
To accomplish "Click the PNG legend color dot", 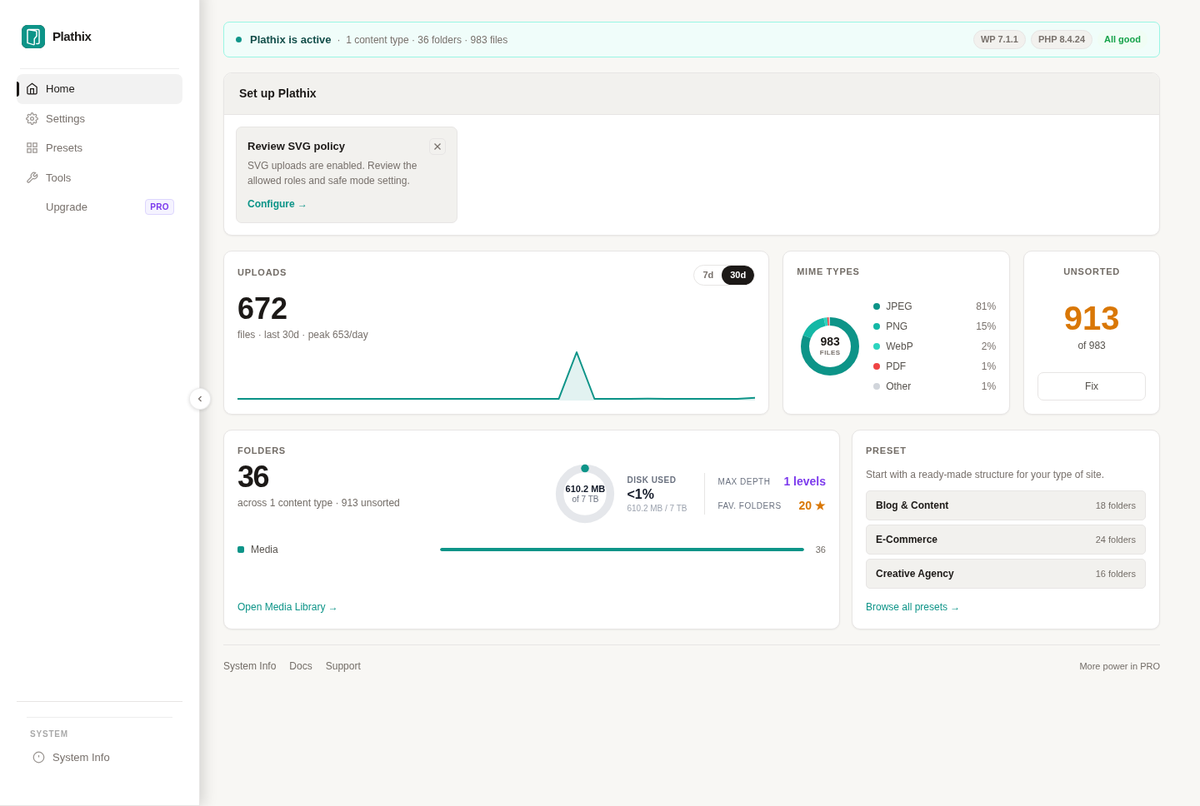I will pyautogui.click(x=877, y=327).
